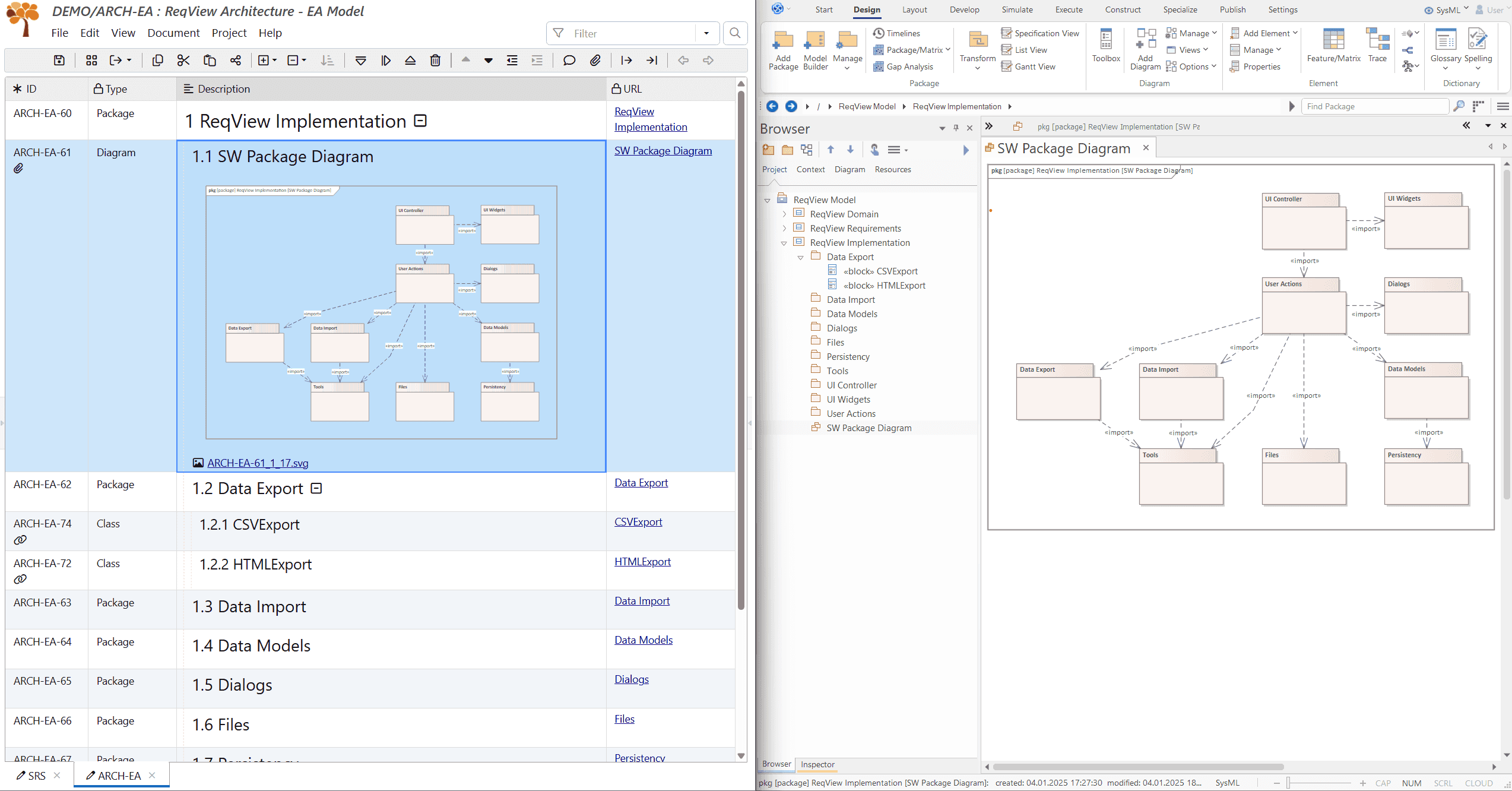The image size is (1512, 791).
Task: Toggle the CAP indicator in the status bar
Action: click(x=1383, y=783)
